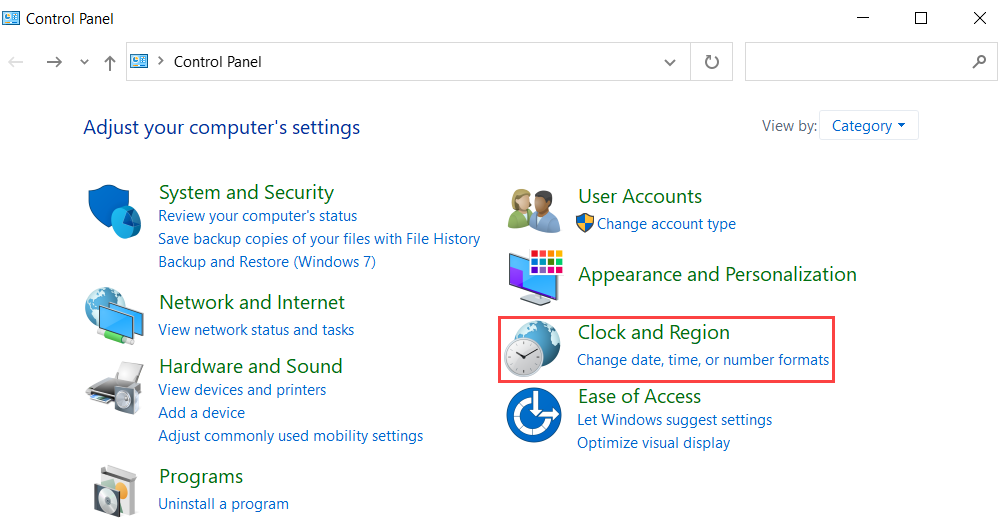This screenshot has width=1003, height=530.
Task: Open the User Accounts people icon
Action: (534, 210)
